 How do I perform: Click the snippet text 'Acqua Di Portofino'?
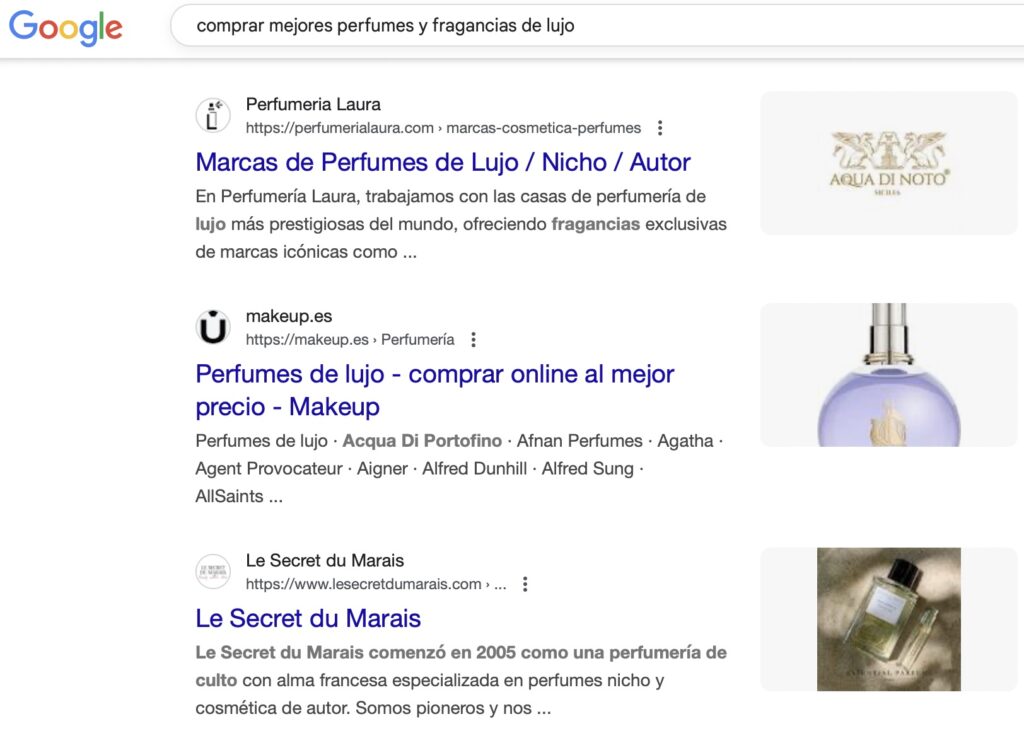422,441
